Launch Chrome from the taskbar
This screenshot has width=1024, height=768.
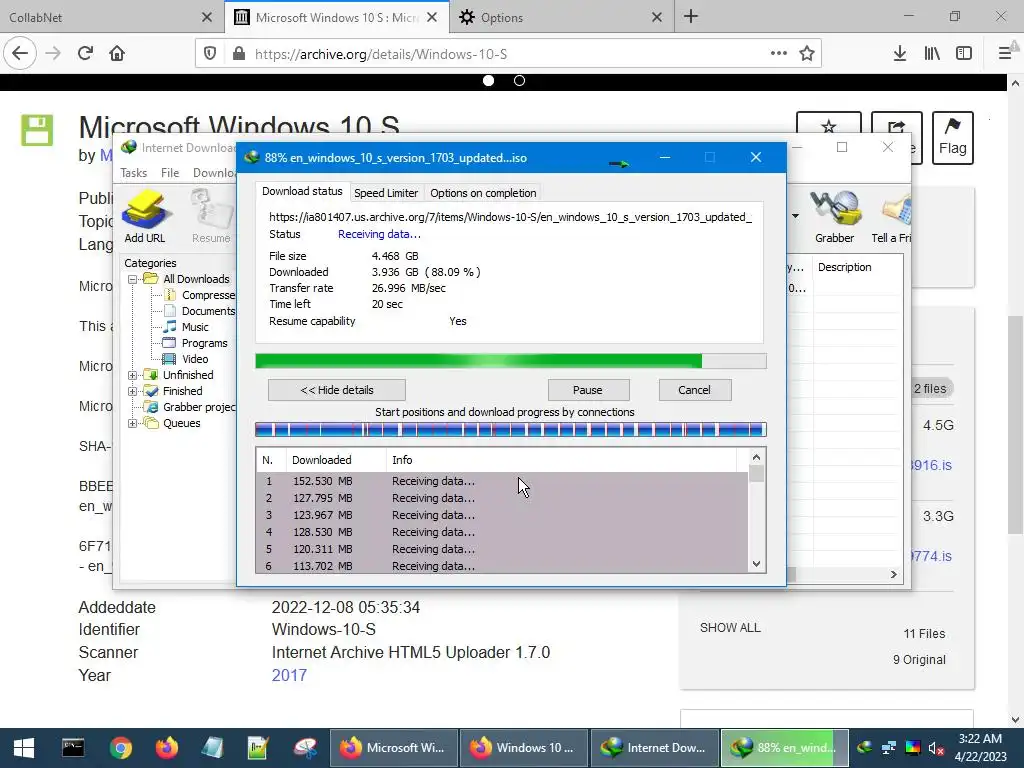click(121, 748)
